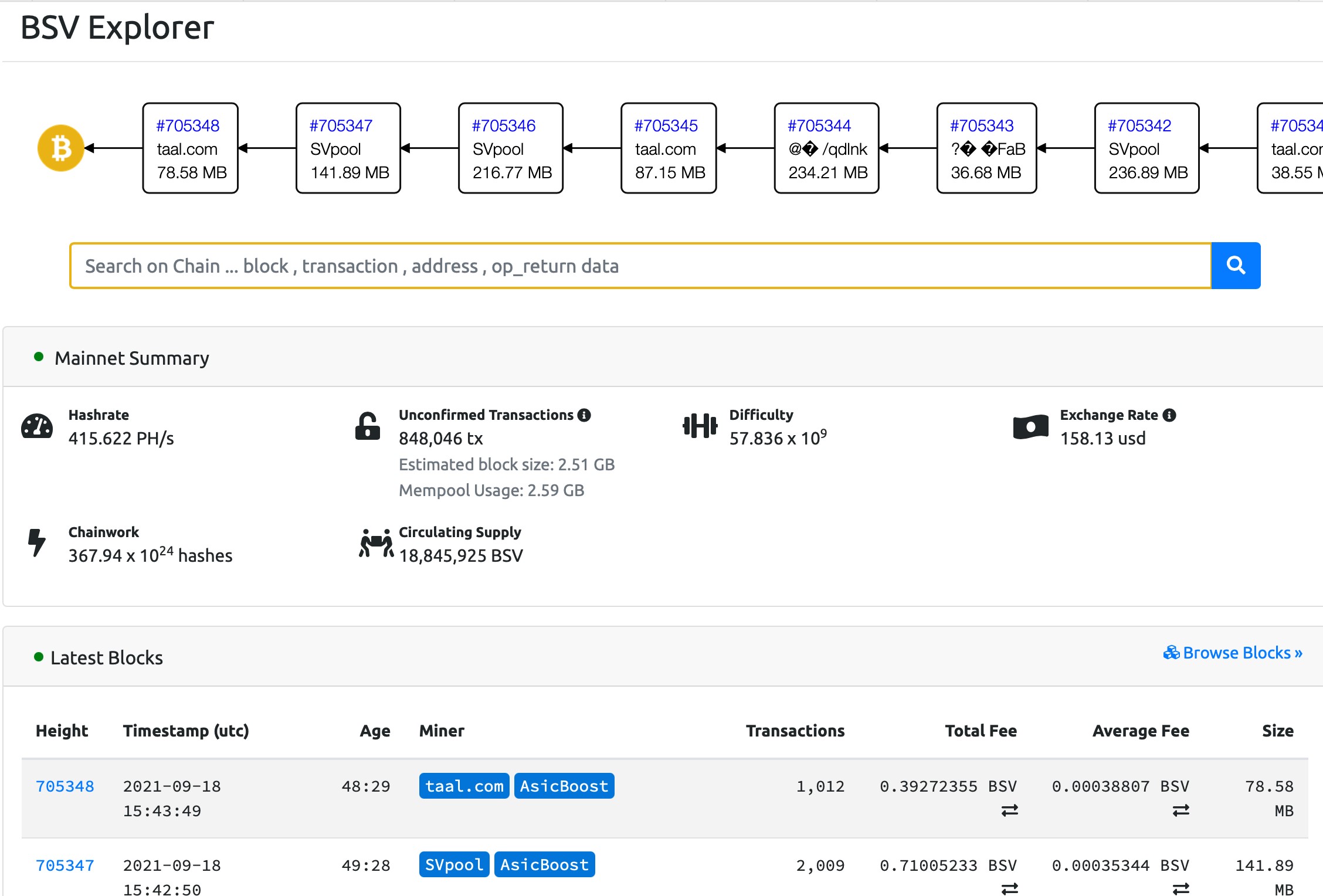
Task: Click the age value 48:29
Action: click(366, 786)
